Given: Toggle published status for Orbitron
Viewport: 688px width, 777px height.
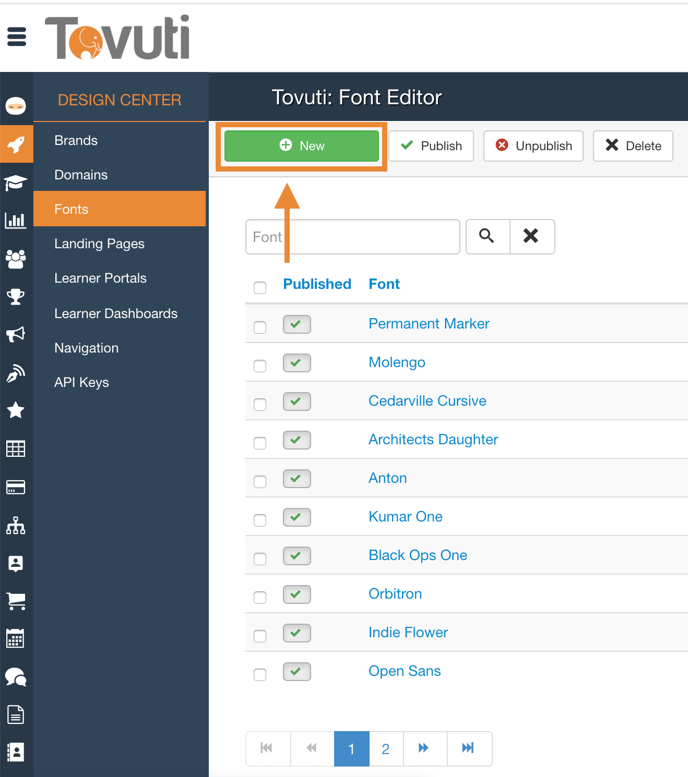Looking at the screenshot, I should coord(296,594).
